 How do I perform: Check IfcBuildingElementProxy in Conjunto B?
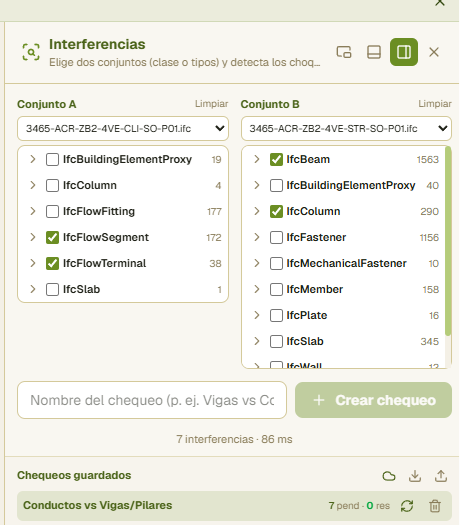coord(276,185)
